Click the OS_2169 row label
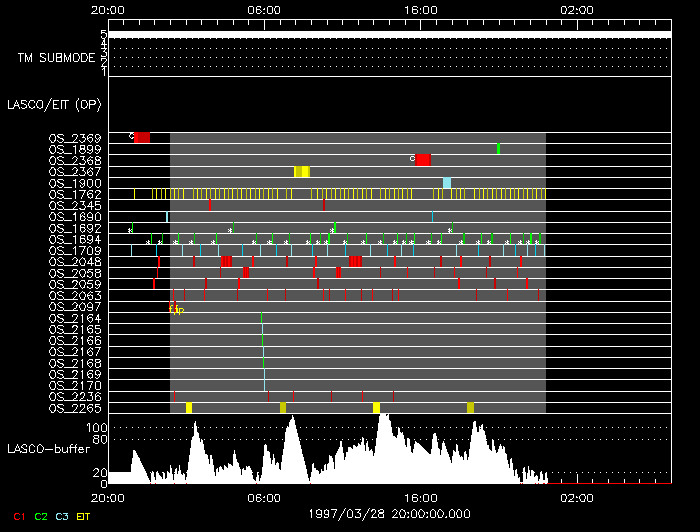 [x=75, y=375]
